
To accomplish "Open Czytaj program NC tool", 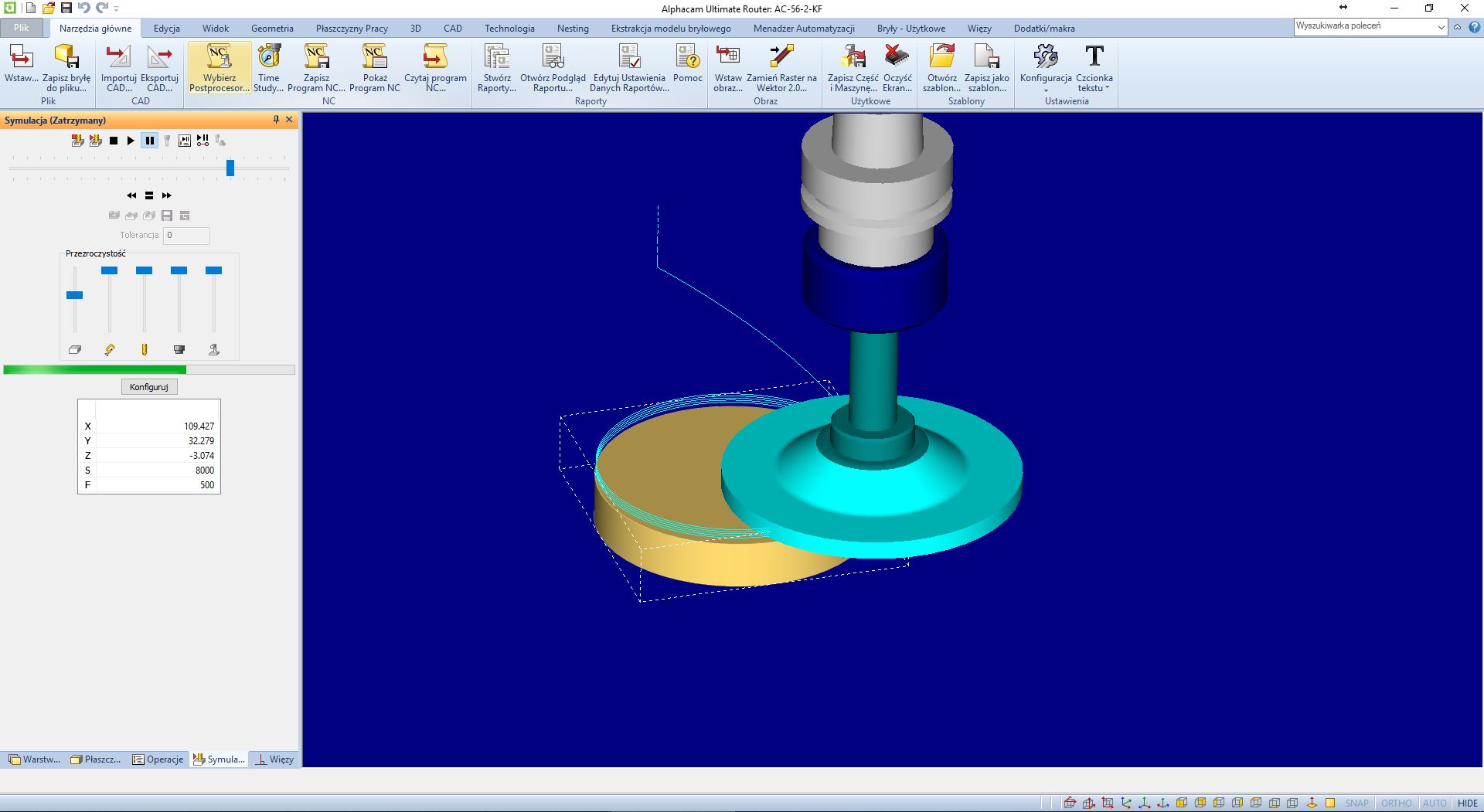I will tap(435, 68).
